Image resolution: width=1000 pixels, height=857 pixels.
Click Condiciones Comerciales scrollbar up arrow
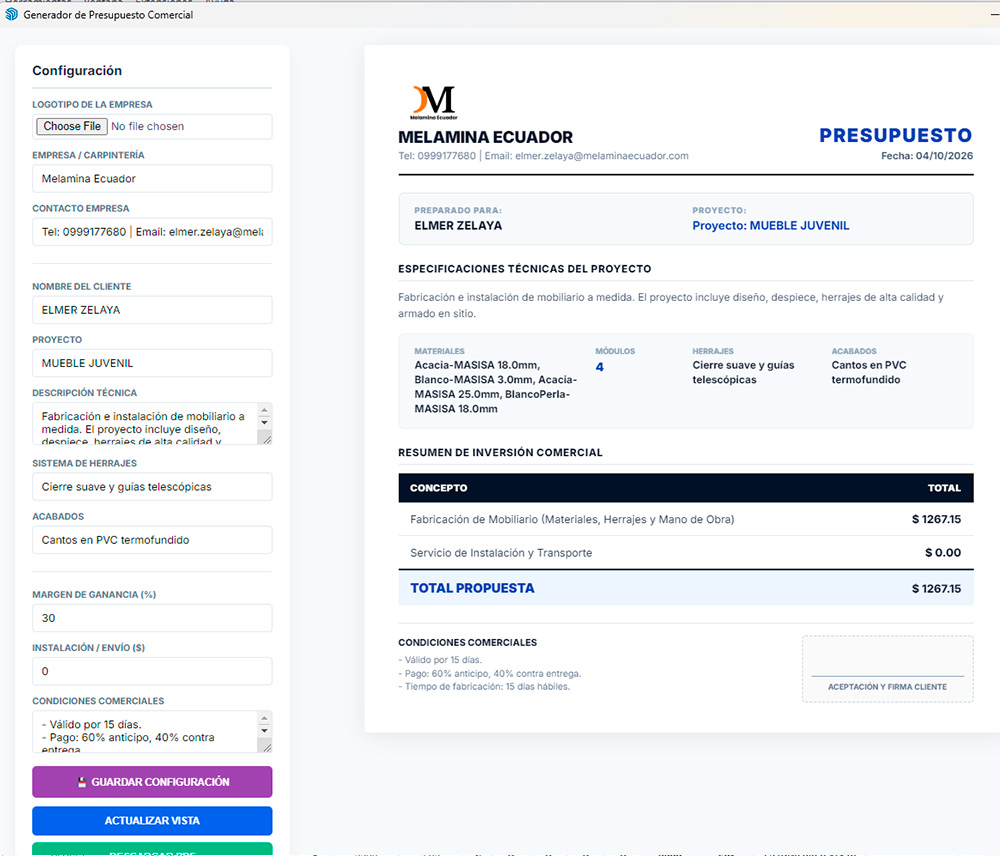click(x=265, y=719)
